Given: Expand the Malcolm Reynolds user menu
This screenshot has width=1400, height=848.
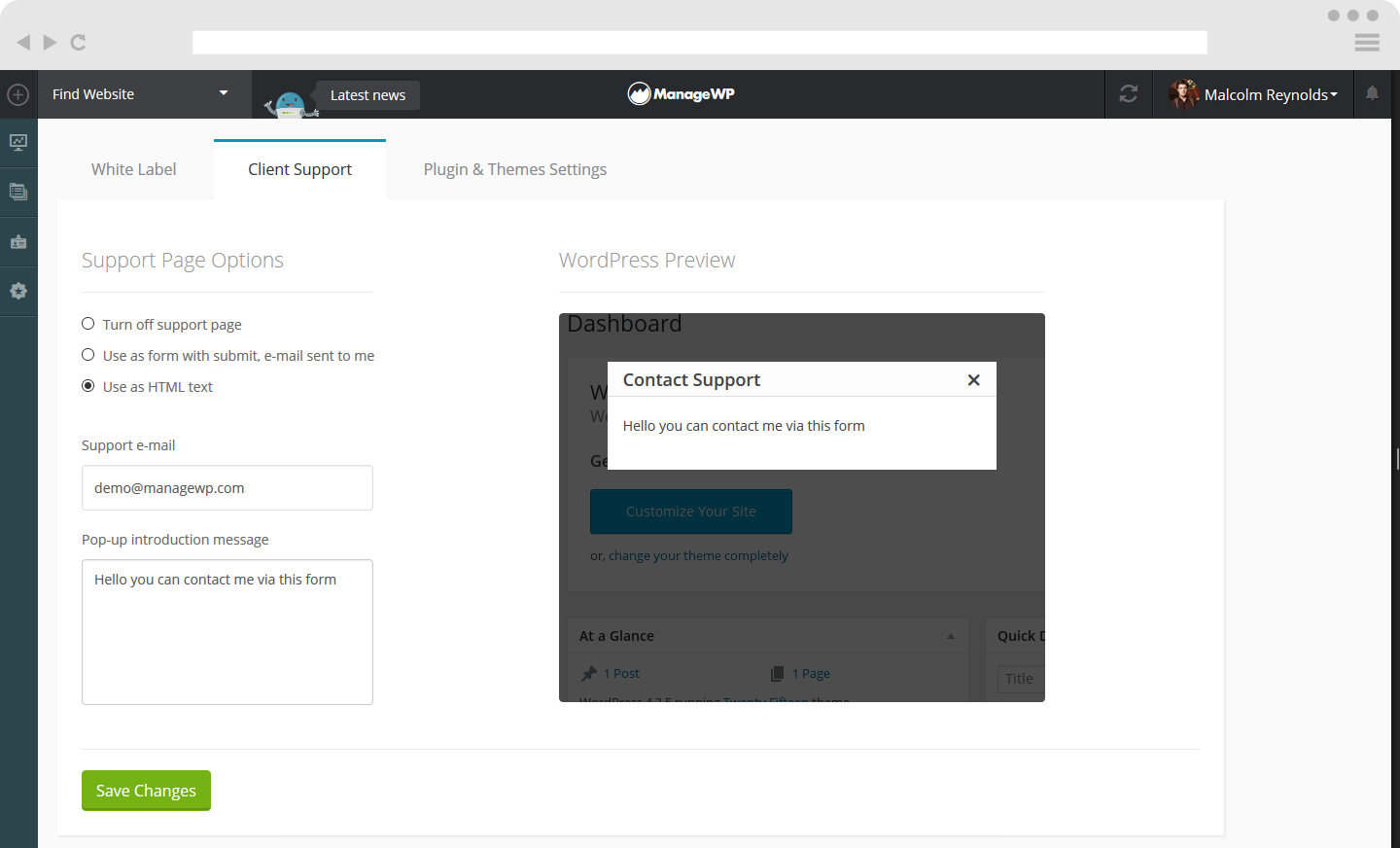Looking at the screenshot, I should coord(1271,95).
